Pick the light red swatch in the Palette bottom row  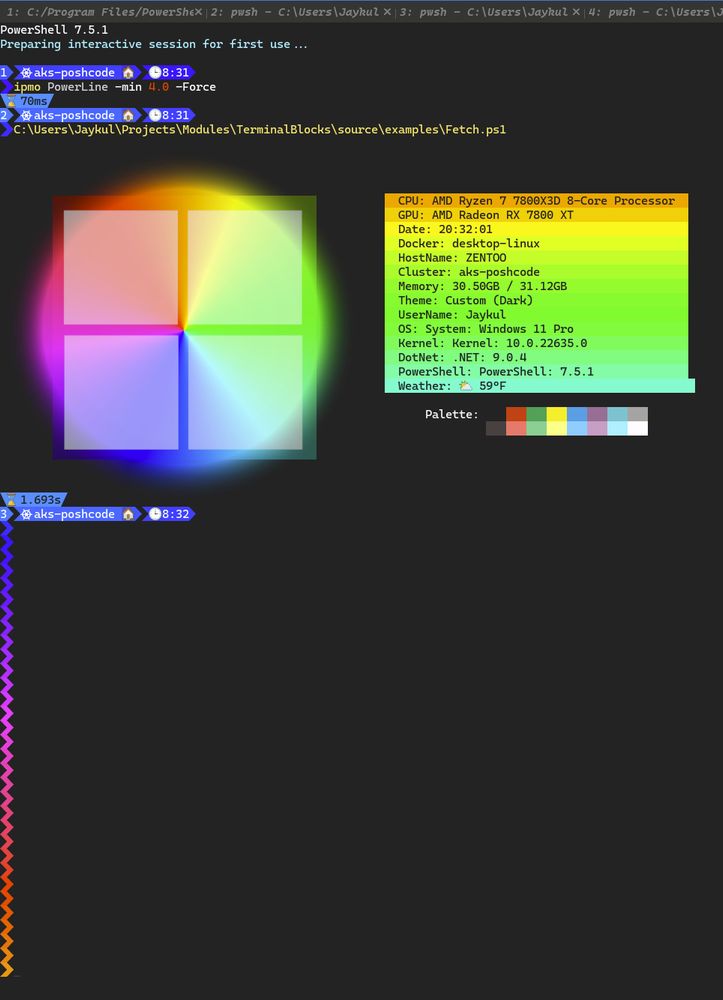(516, 429)
